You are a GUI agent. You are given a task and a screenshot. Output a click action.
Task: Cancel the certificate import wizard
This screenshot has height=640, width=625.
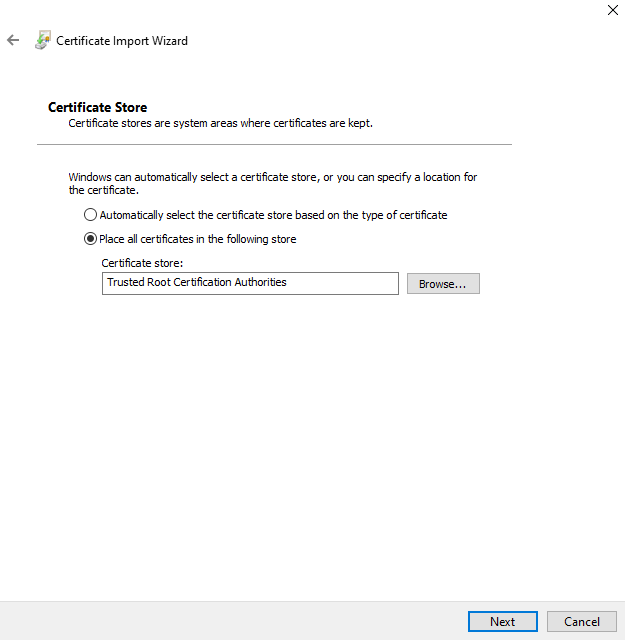581,621
